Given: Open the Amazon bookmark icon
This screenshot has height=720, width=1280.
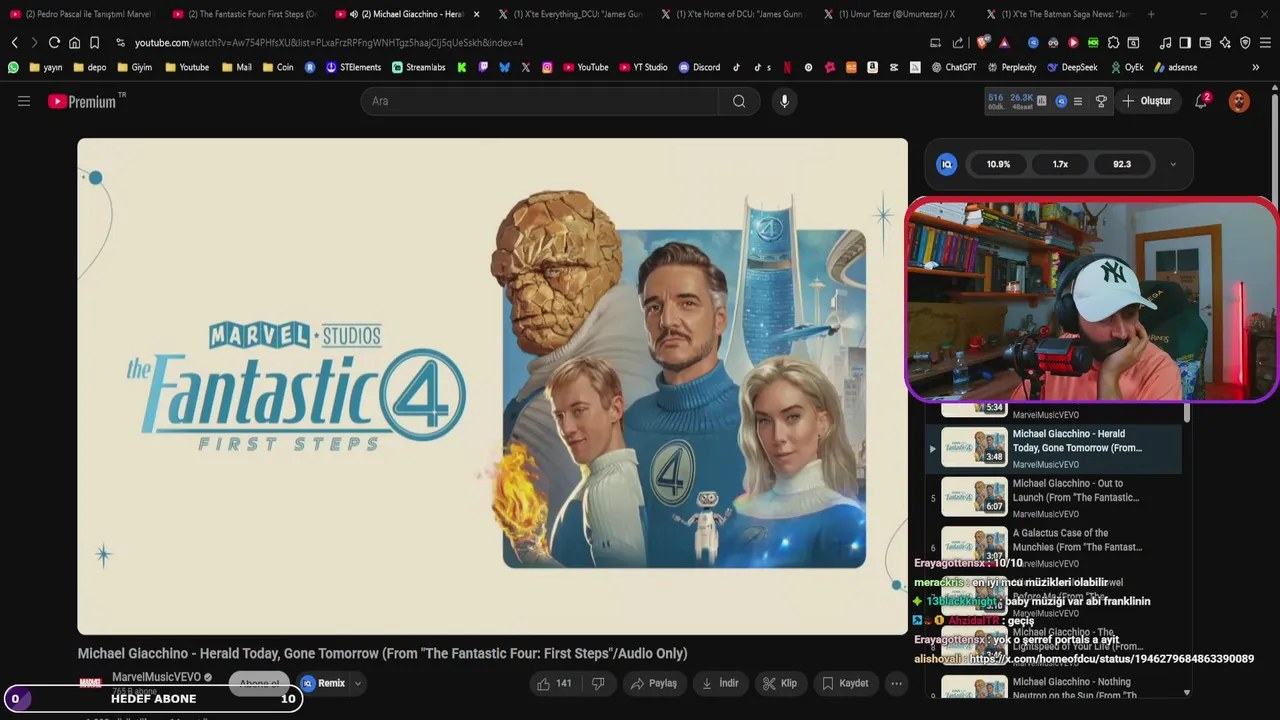Looking at the screenshot, I should [x=872, y=67].
